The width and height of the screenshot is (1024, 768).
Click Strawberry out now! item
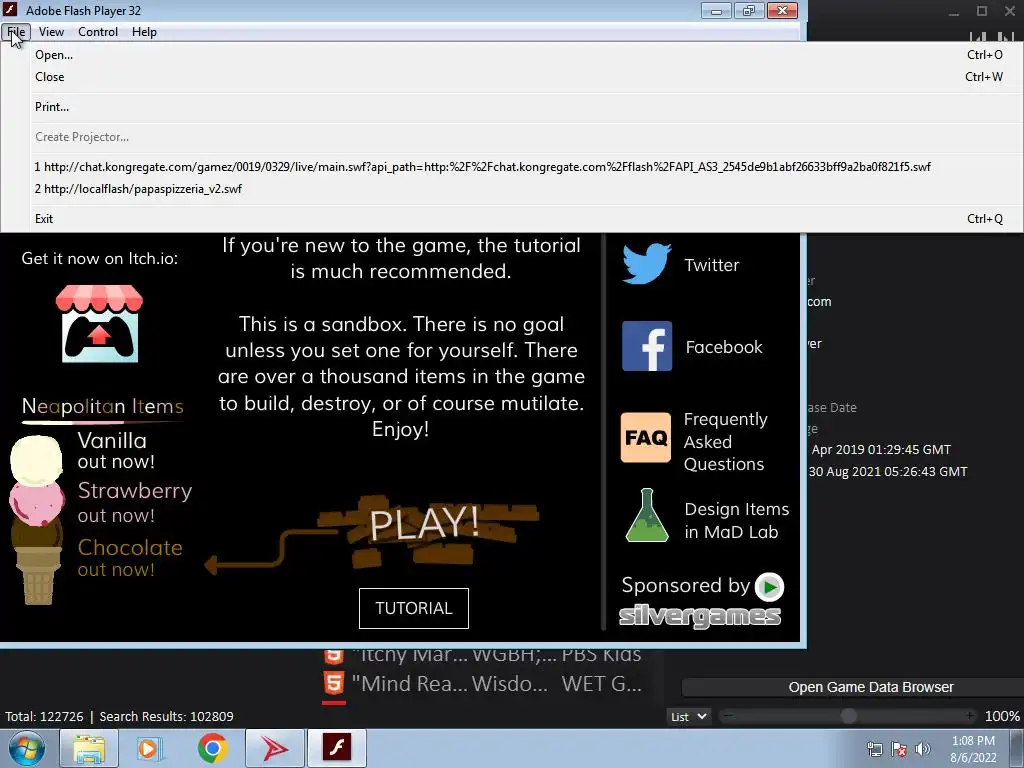pos(135,503)
